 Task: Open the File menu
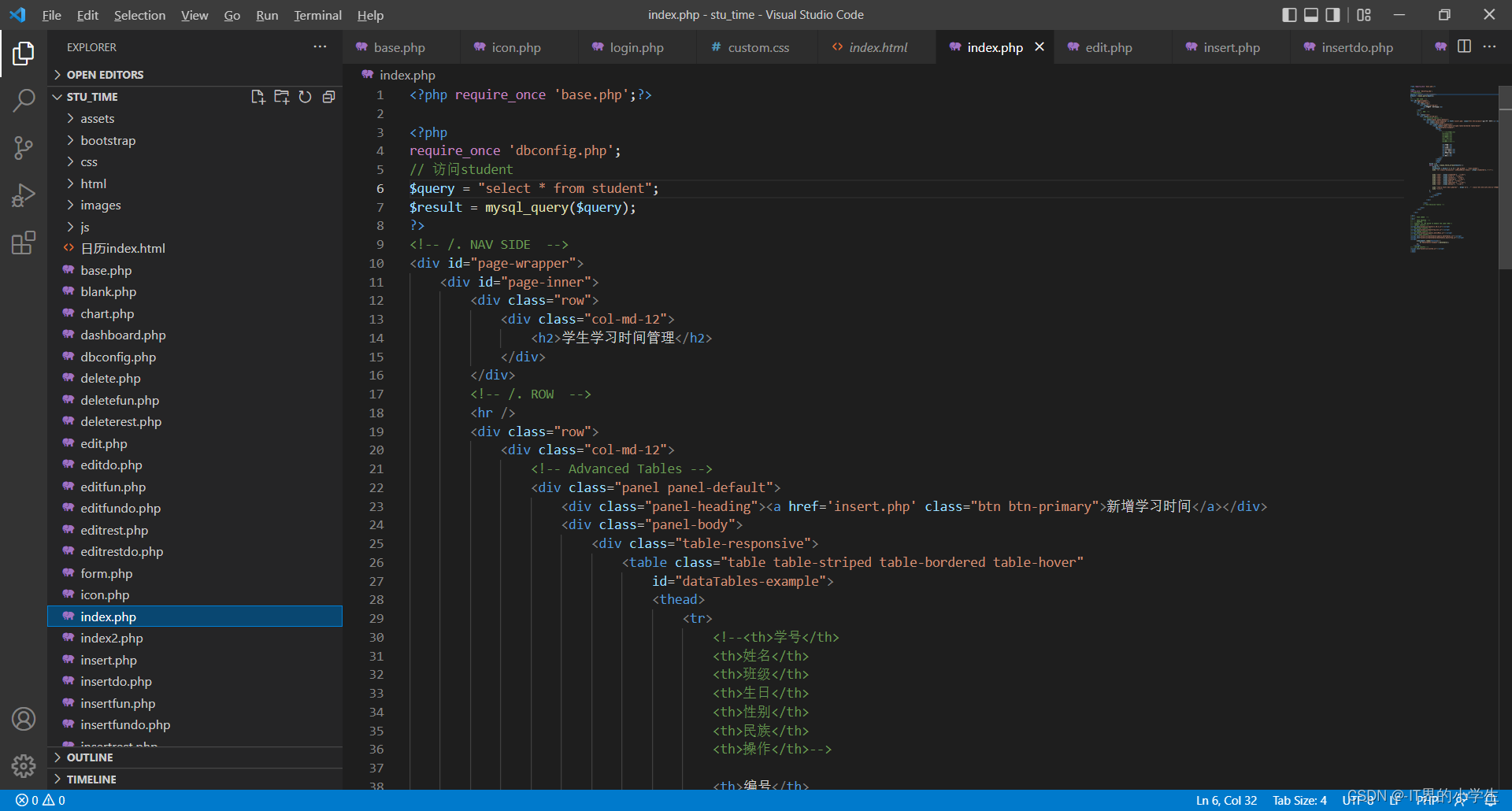(51, 15)
